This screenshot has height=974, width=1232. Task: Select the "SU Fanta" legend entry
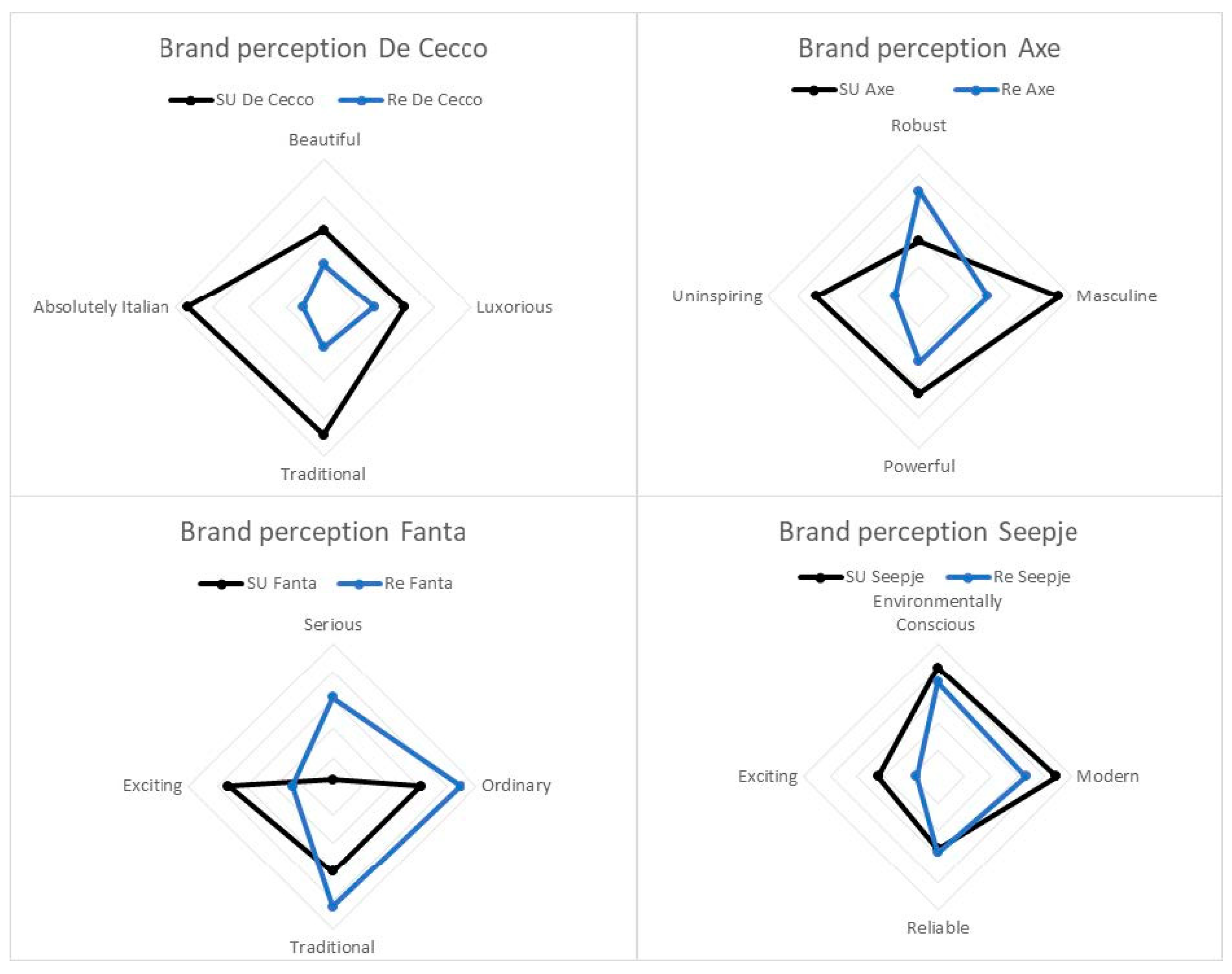coord(281,583)
